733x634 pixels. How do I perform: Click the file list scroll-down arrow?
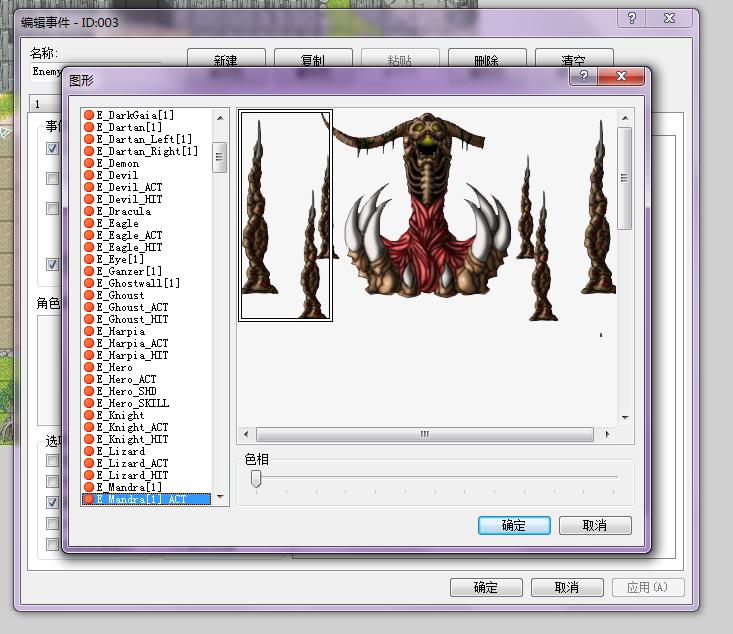tap(220, 497)
